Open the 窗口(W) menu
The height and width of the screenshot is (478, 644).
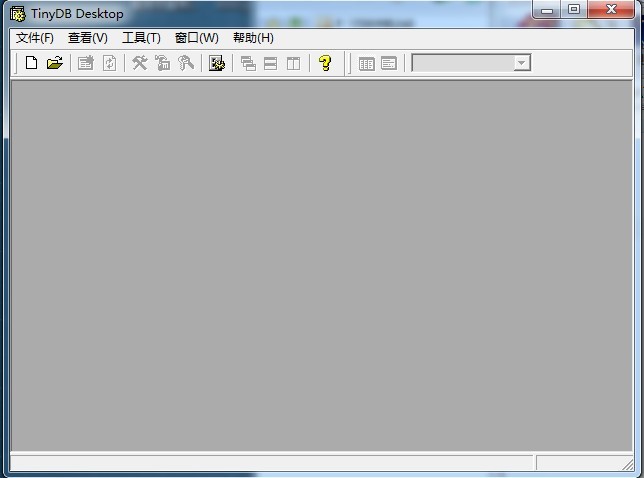coord(196,38)
